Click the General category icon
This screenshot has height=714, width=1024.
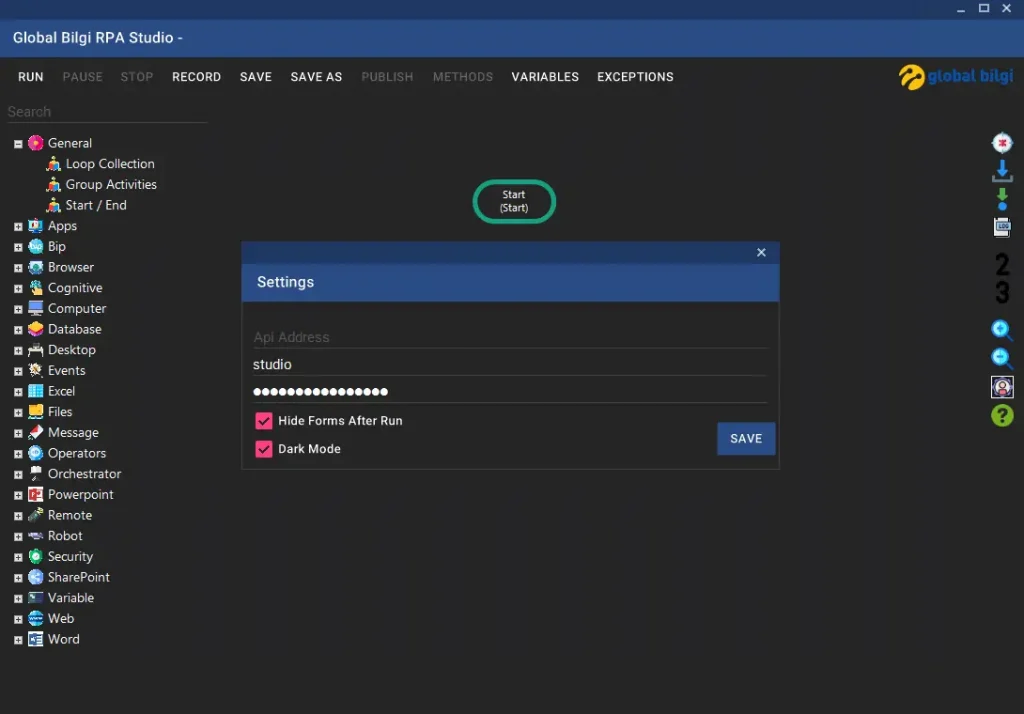tap(36, 143)
